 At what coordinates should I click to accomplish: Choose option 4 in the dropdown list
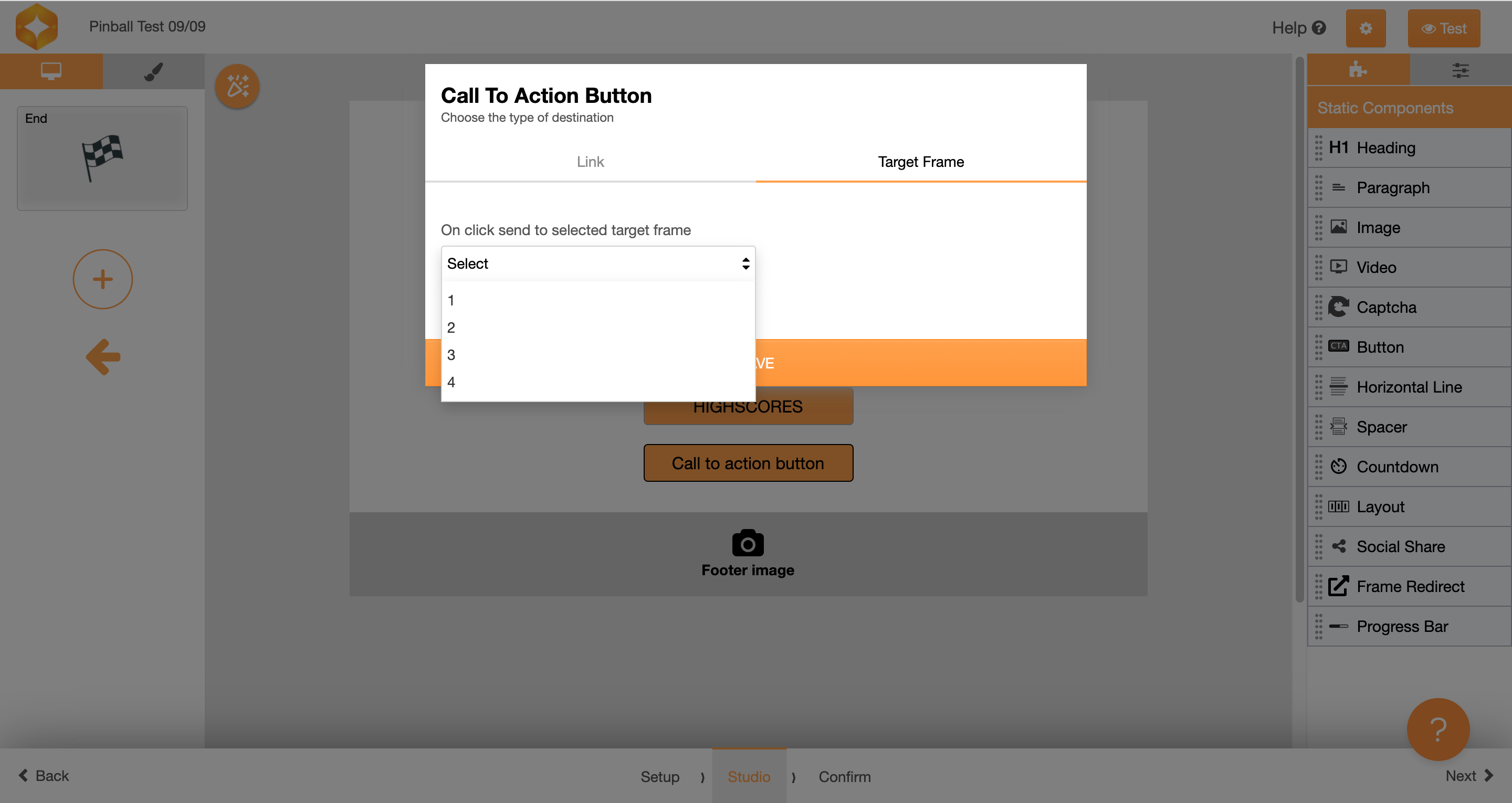click(x=451, y=382)
